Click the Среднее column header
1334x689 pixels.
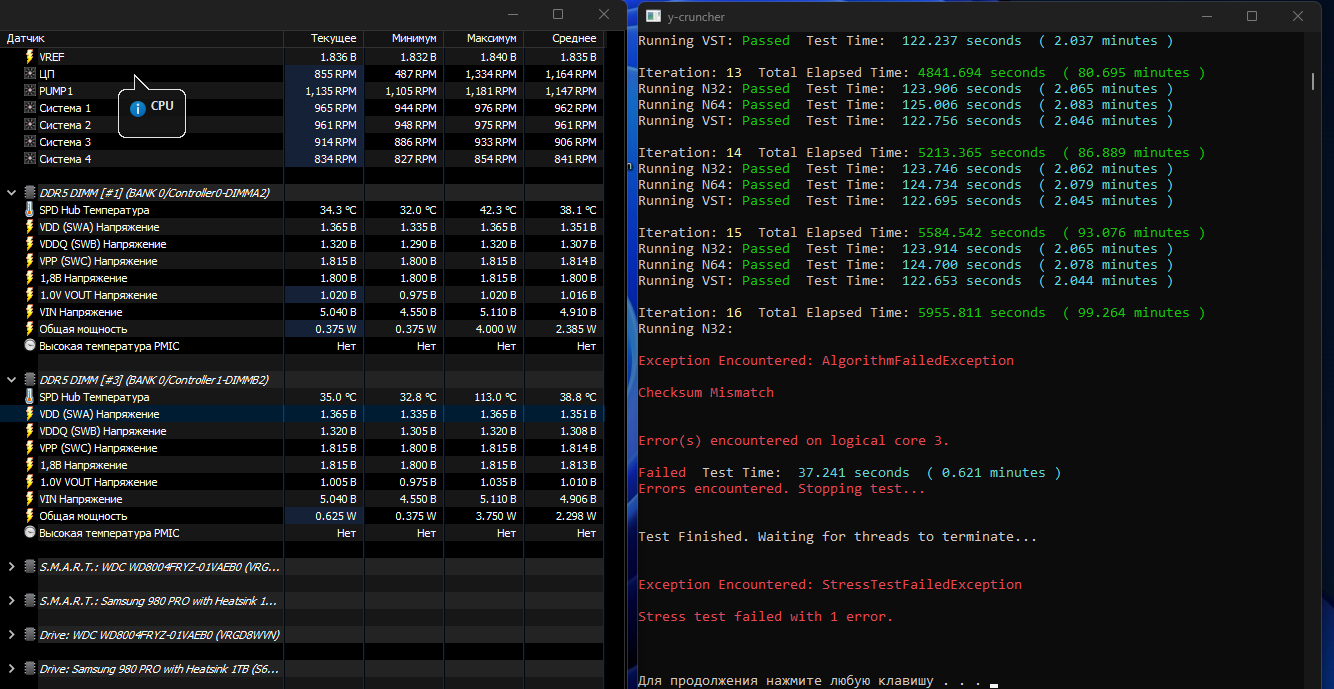[564, 38]
